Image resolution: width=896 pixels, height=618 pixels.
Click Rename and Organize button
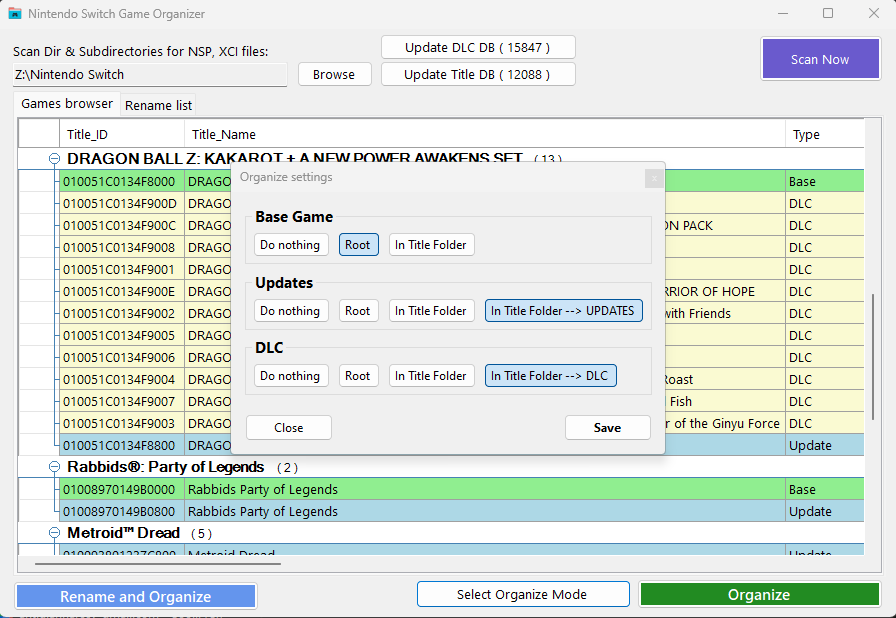(135, 597)
